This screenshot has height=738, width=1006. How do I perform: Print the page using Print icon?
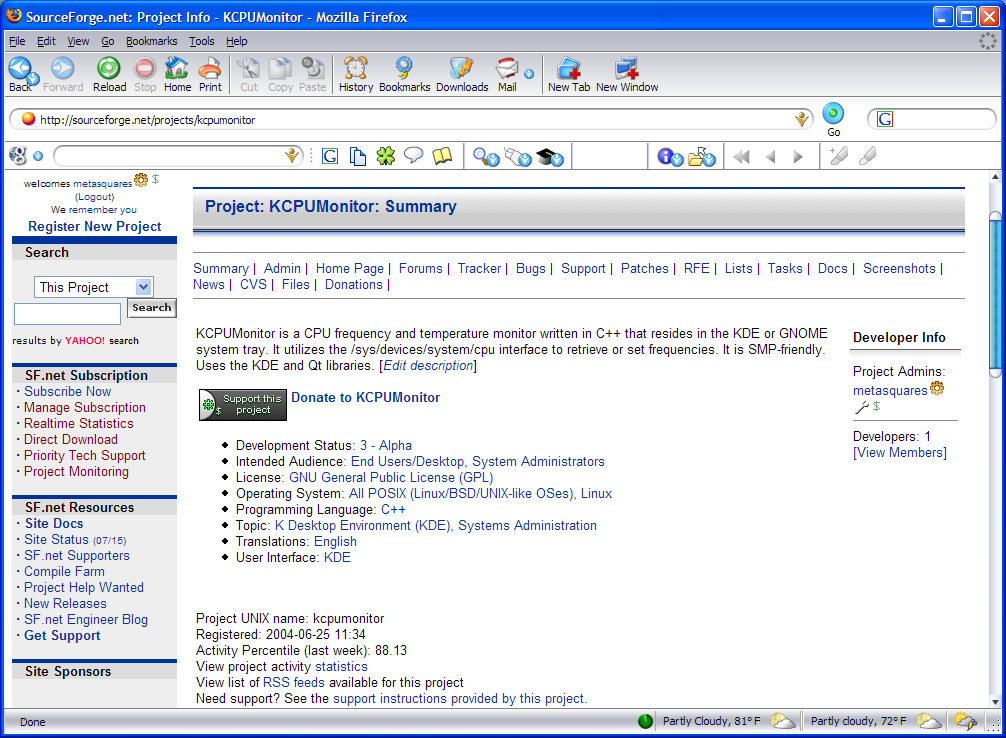point(210,73)
